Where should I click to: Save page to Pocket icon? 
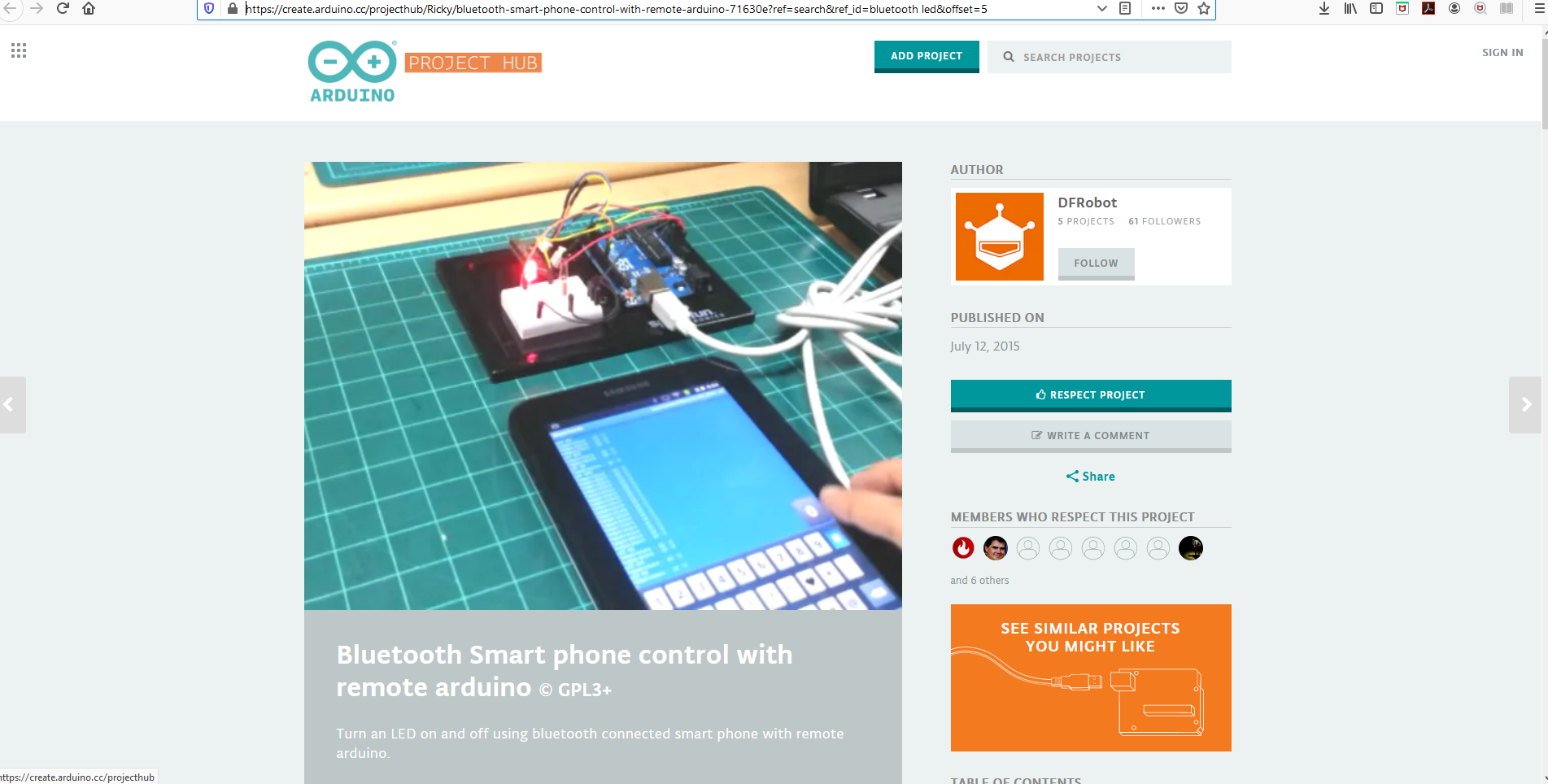pos(1181,8)
